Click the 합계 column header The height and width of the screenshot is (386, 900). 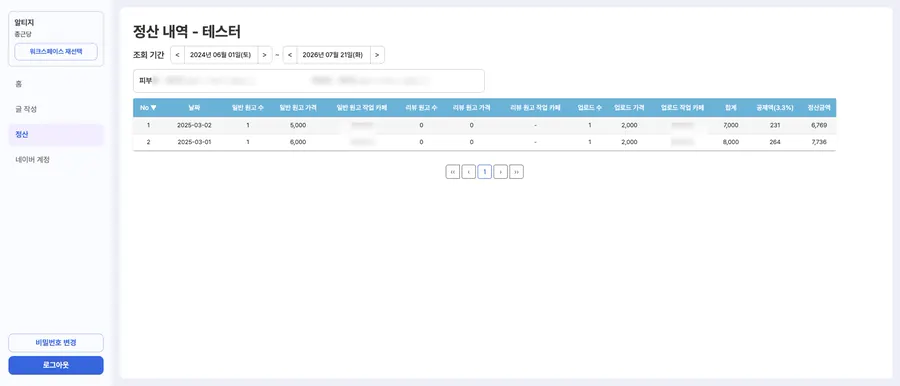731,108
